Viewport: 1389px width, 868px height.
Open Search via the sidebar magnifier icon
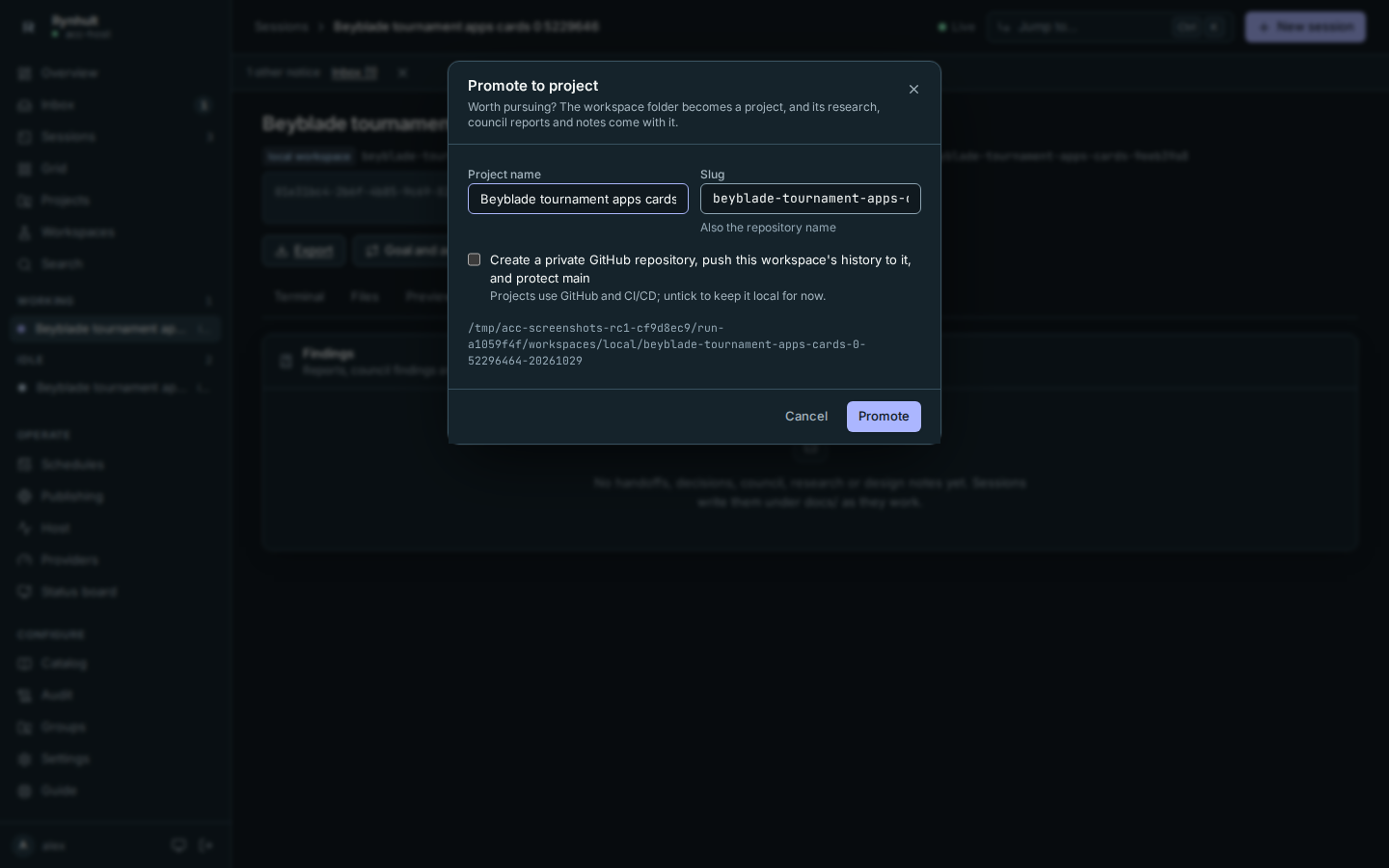click(25, 264)
